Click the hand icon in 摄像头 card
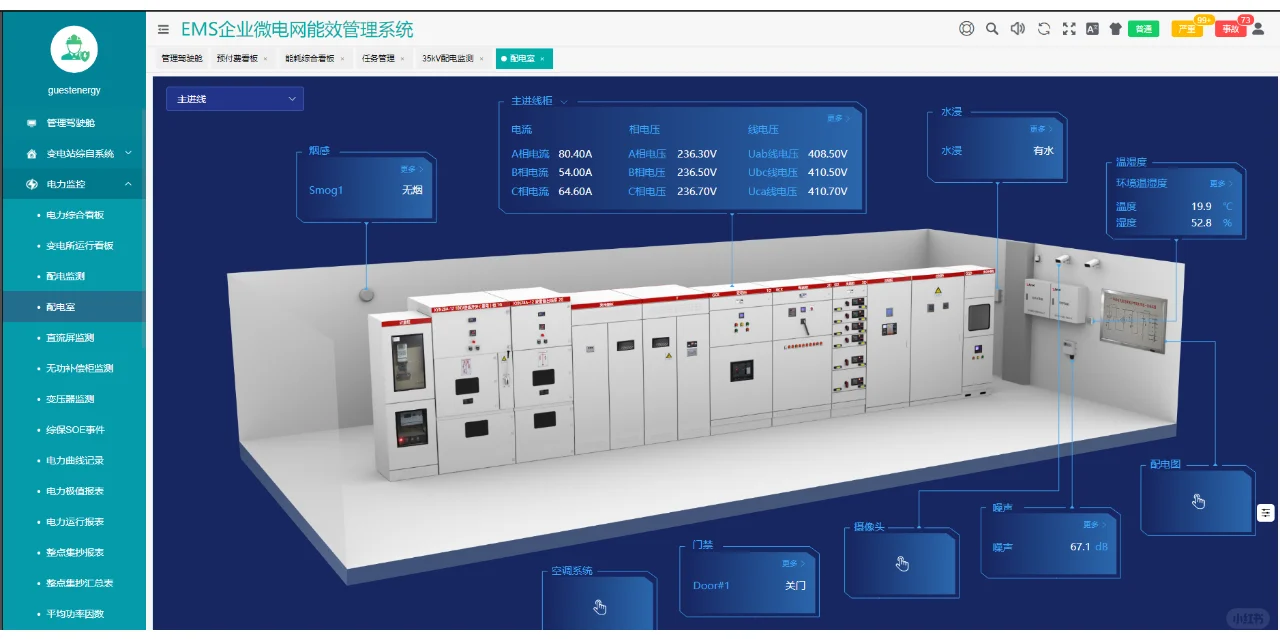The width and height of the screenshot is (1280, 639). 902,564
